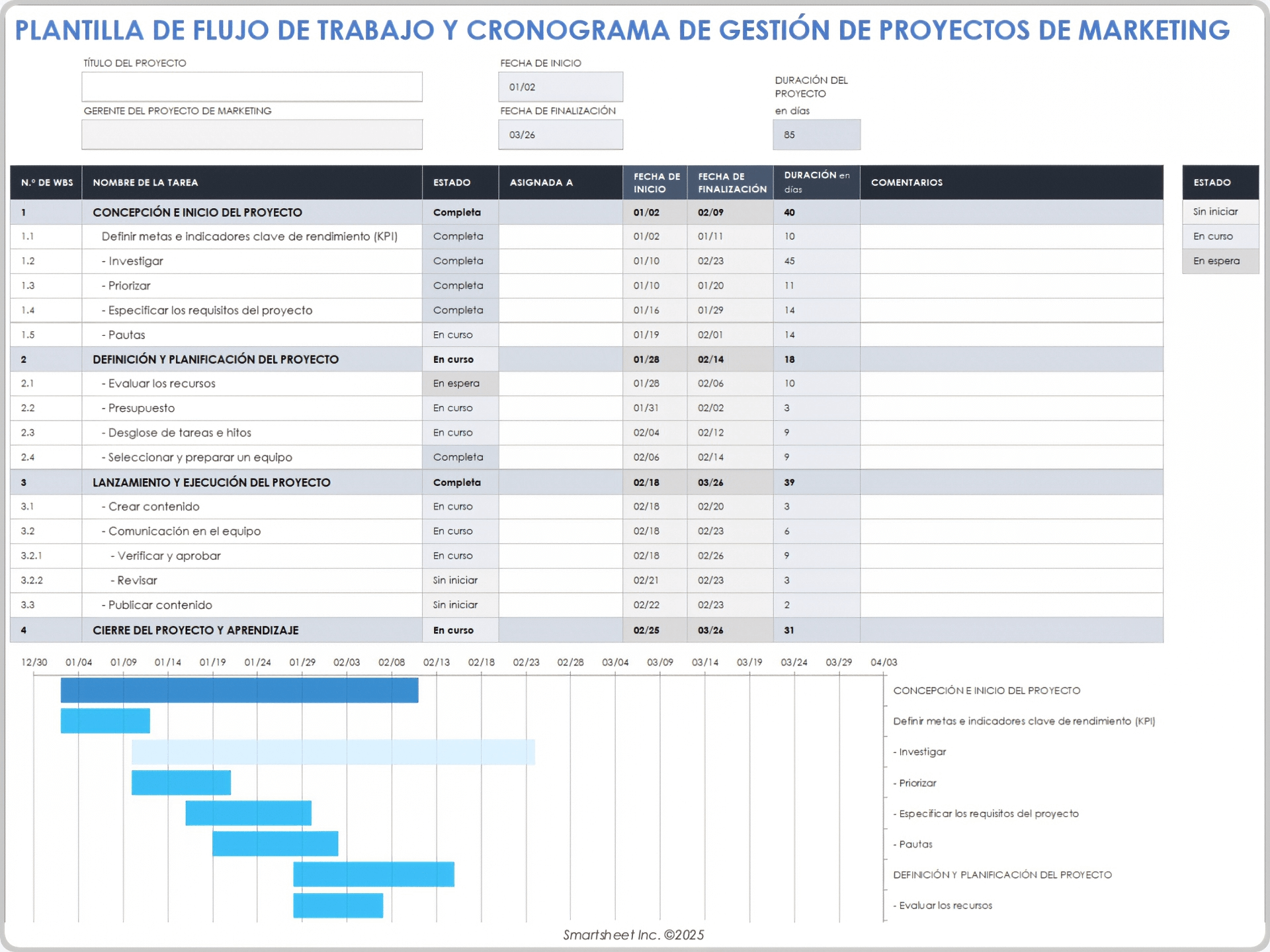Click the pale blue Investigar Gantt bar
This screenshot has width=1270, height=952.
pyautogui.click(x=333, y=752)
